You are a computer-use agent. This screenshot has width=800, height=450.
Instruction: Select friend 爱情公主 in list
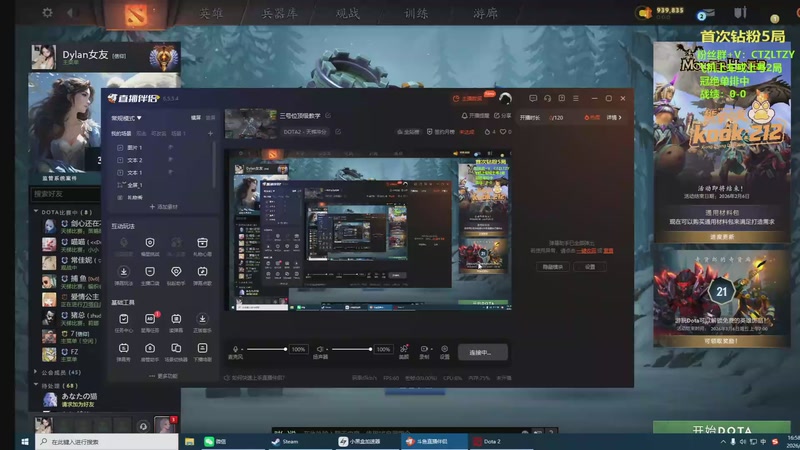coord(71,299)
